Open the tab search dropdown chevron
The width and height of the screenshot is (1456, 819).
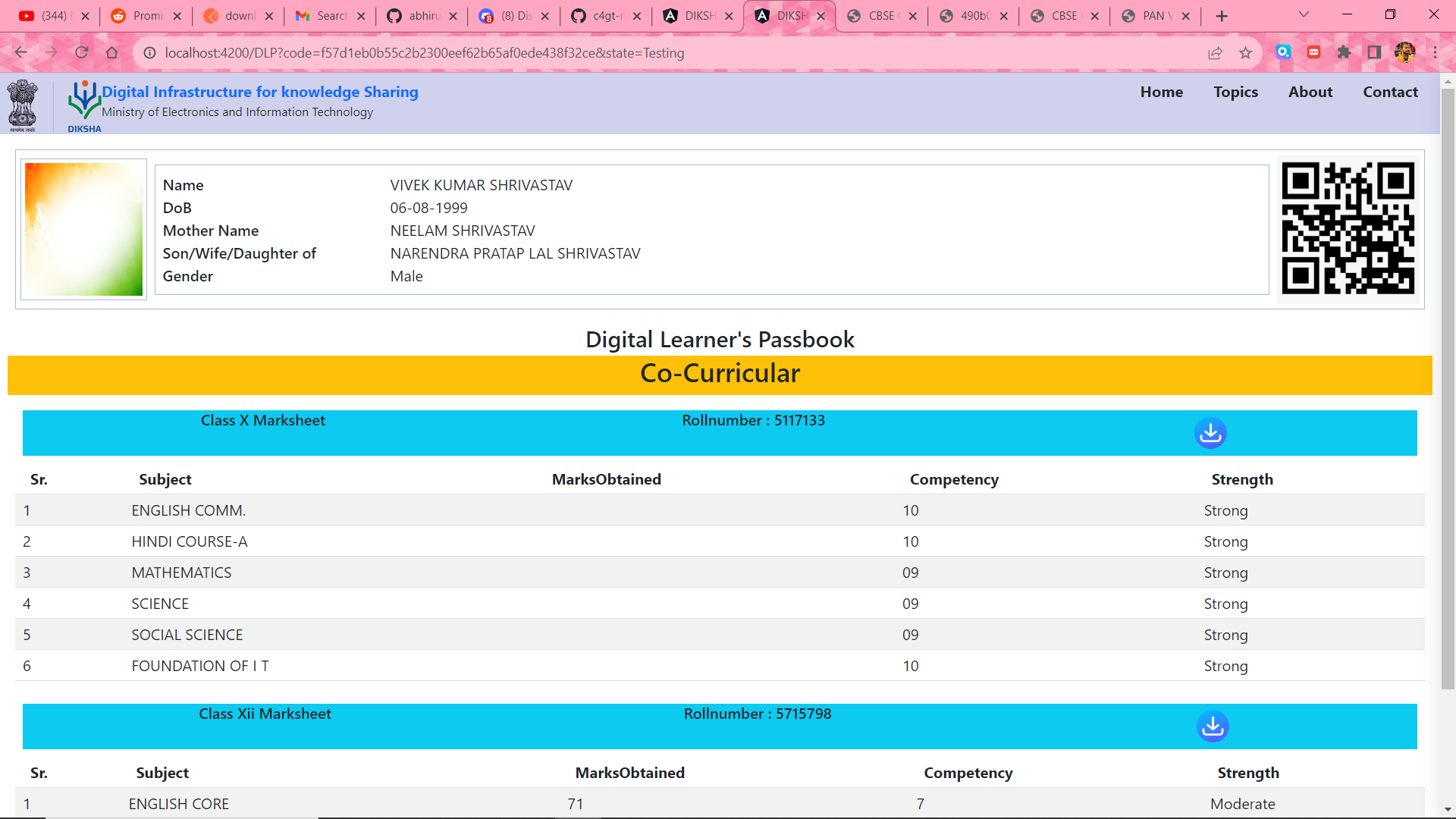[1304, 15]
